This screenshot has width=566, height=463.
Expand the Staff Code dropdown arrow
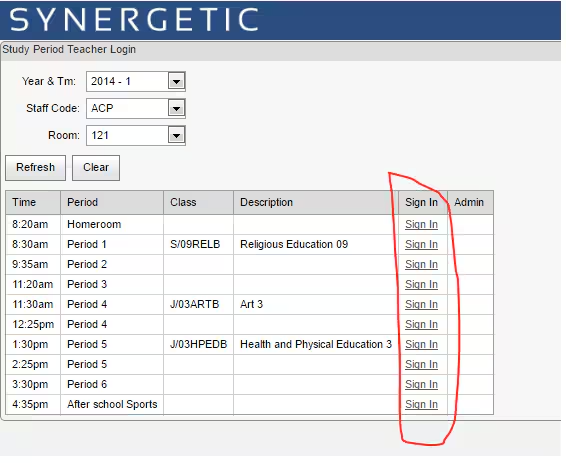[177, 108]
